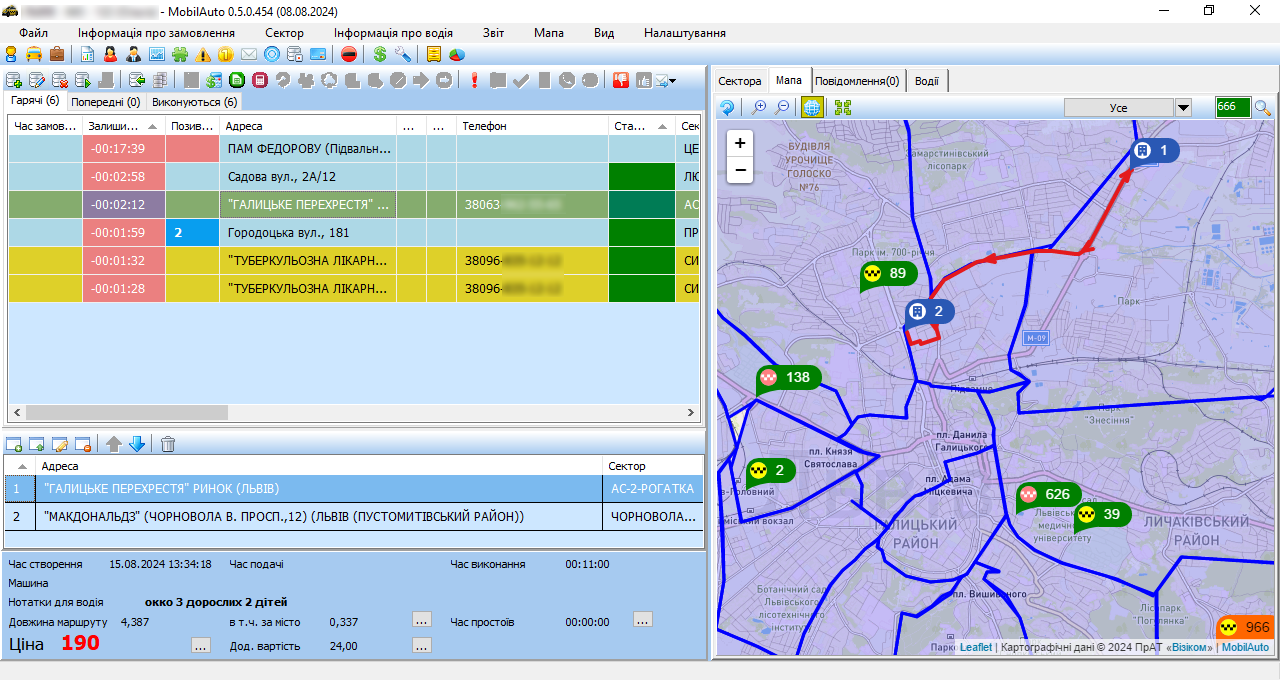Click the green dollar sign icon
This screenshot has height=680, width=1280.
pos(379,55)
